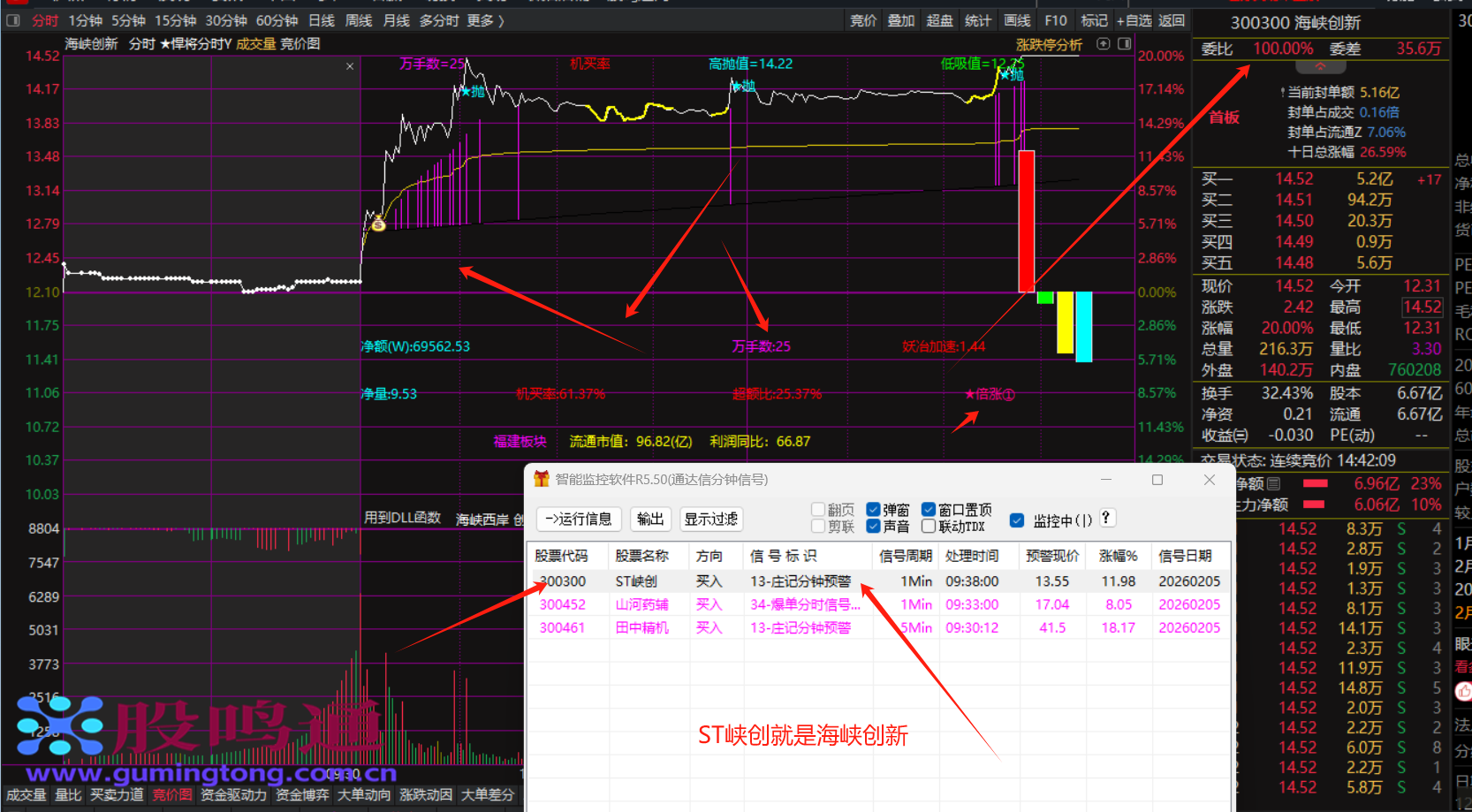
Task: Click the list icon next to 净额
Action: (1273, 483)
